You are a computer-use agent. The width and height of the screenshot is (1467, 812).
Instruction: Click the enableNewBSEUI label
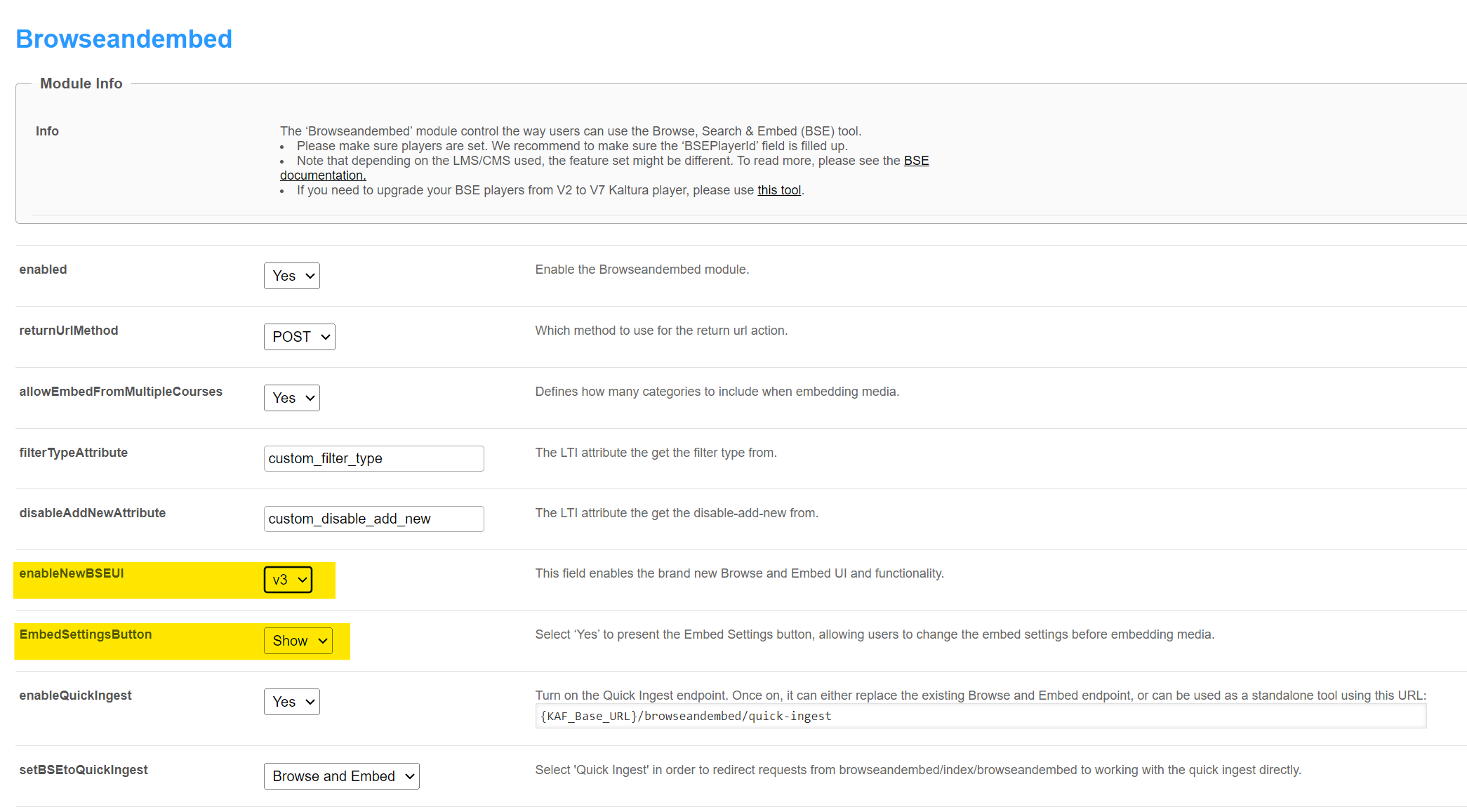click(x=71, y=573)
